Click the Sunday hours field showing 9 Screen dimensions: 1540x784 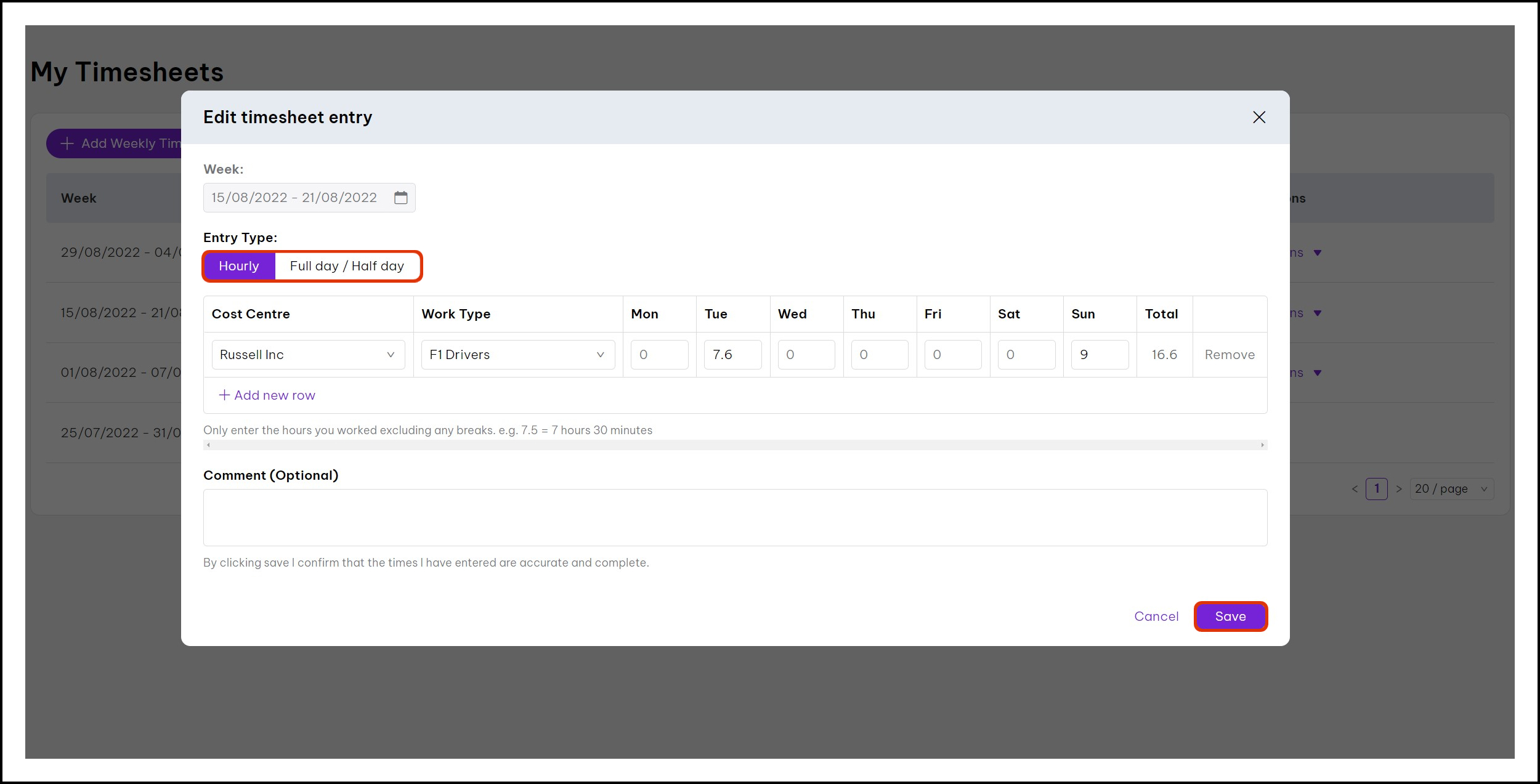[x=1099, y=355]
